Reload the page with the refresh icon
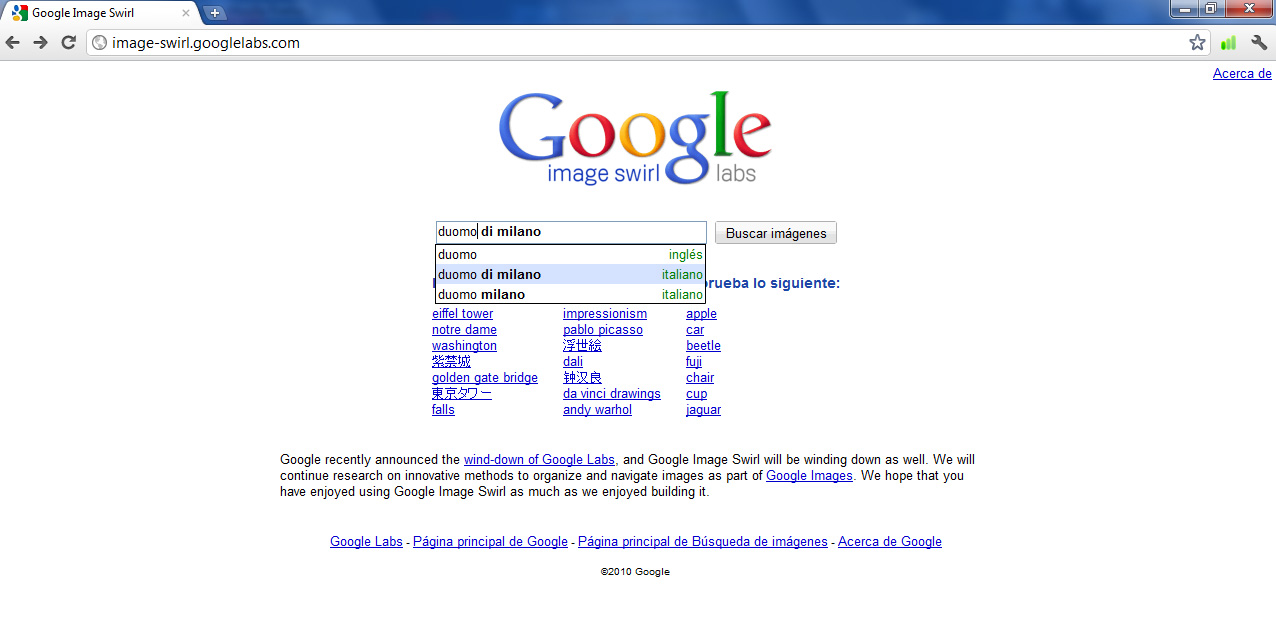This screenshot has height=630, width=1276. pyautogui.click(x=69, y=42)
